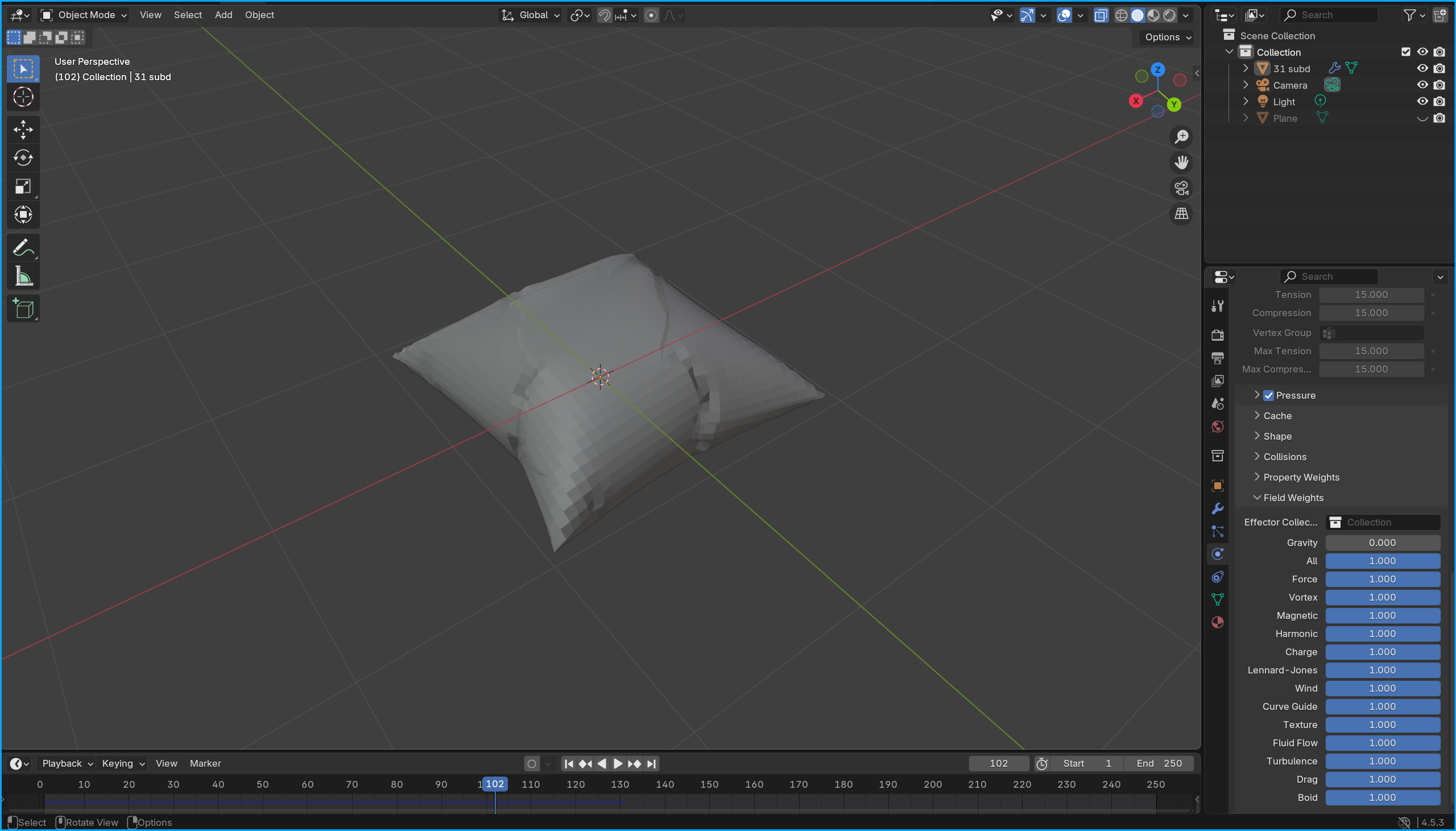Open the Modifiers wrench tab

coord(1218,508)
